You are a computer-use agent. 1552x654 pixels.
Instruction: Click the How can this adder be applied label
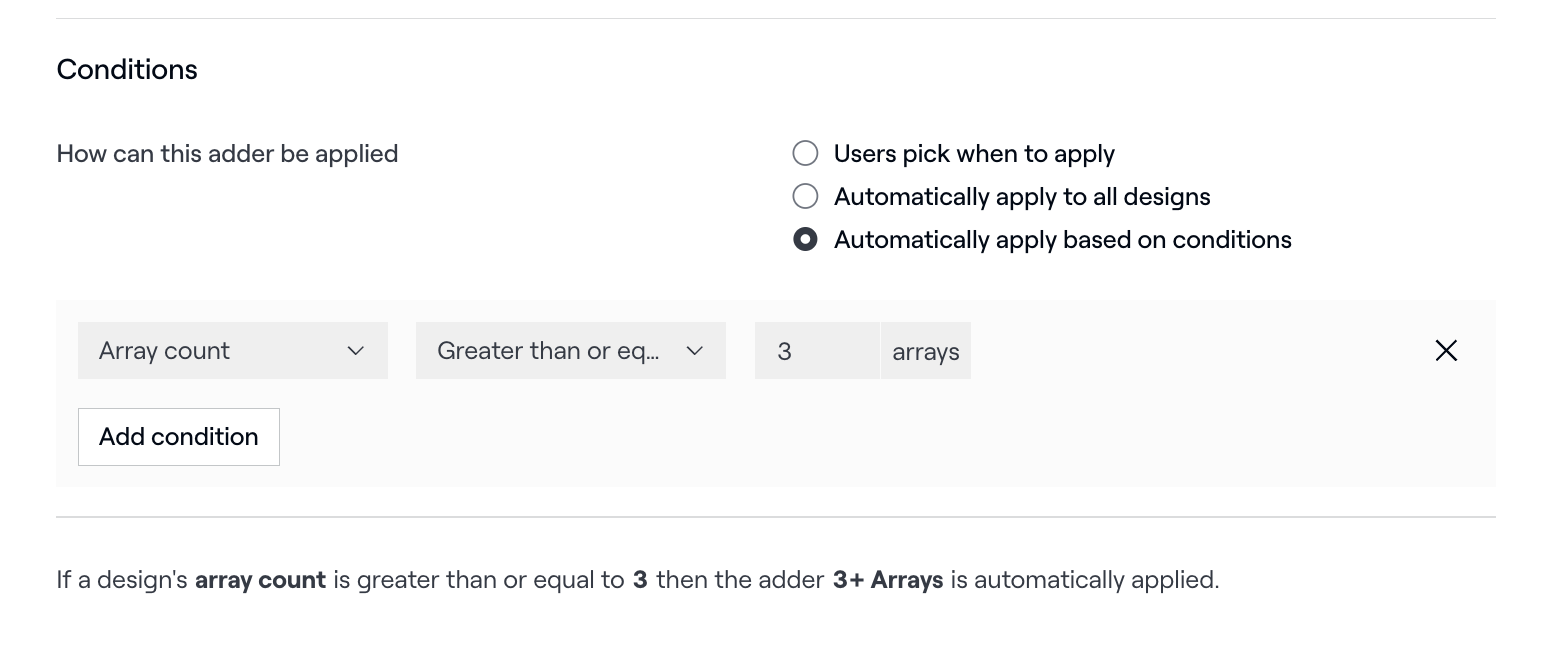click(x=227, y=154)
